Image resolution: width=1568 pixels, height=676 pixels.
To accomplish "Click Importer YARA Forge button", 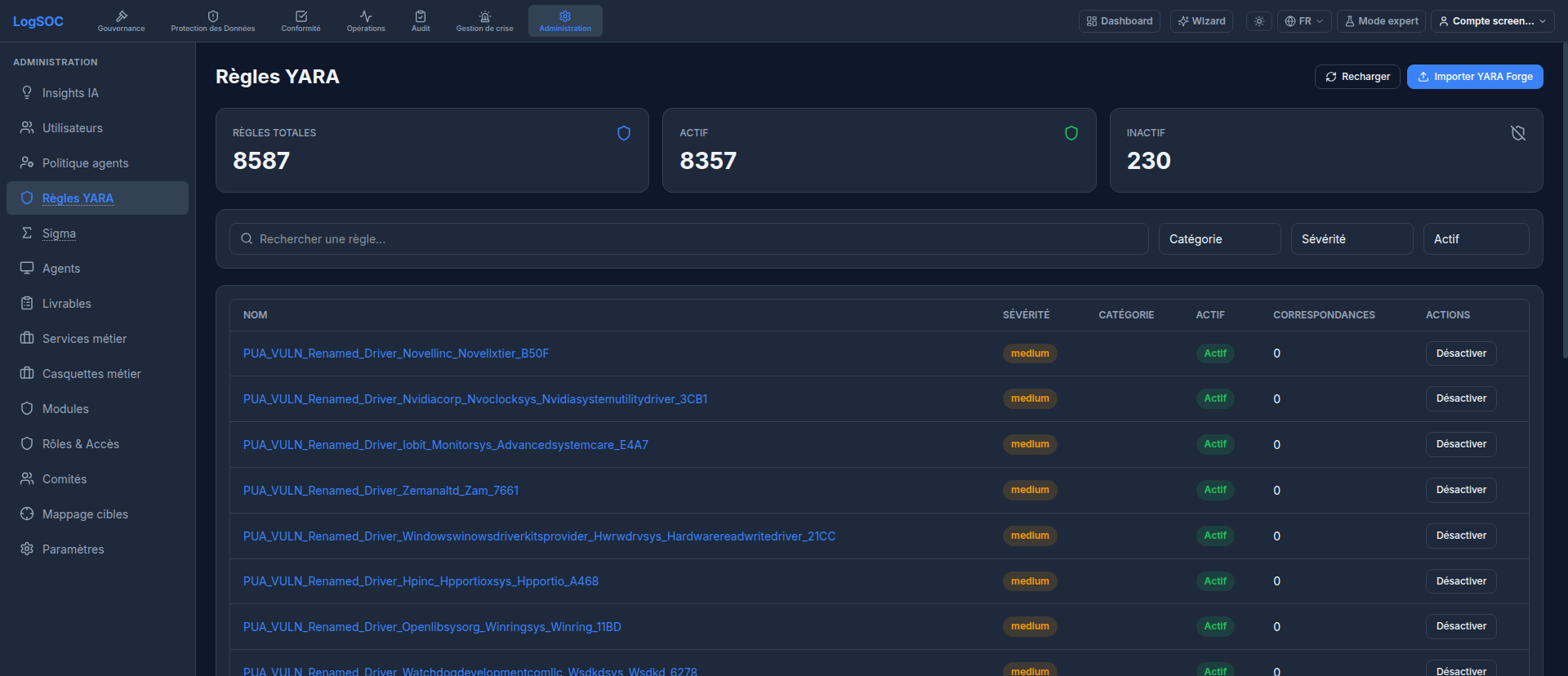I will 1475,77.
